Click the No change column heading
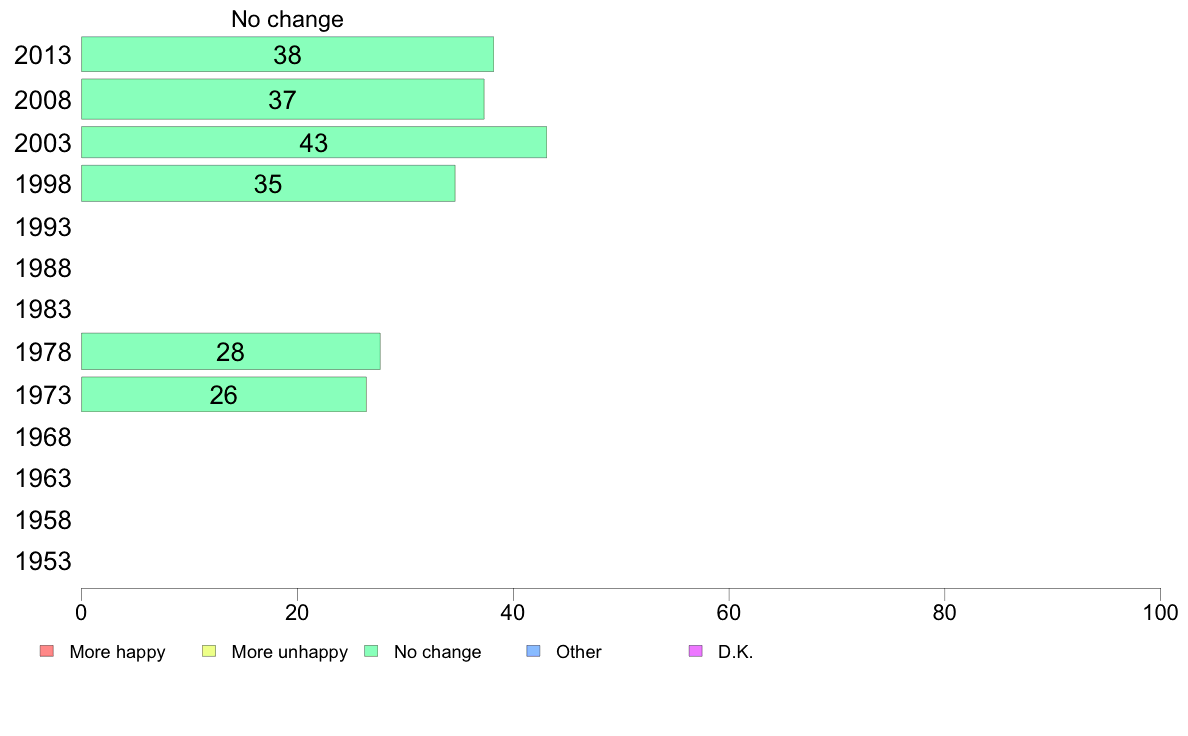This screenshot has width=1188, height=736. 287,19
